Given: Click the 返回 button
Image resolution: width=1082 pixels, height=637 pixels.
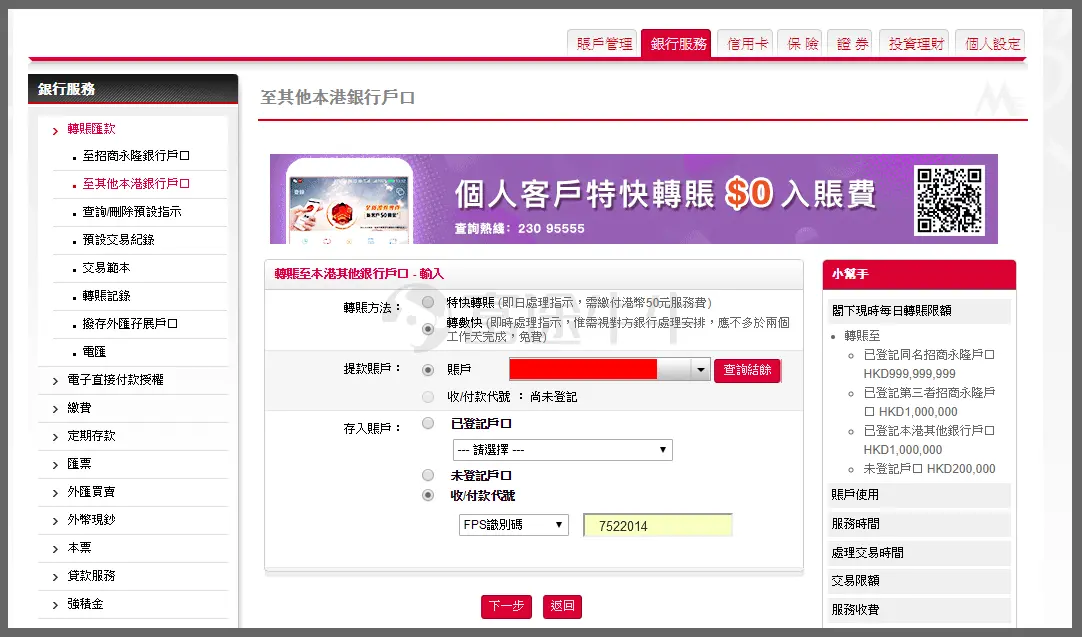Looking at the screenshot, I should point(562,607).
